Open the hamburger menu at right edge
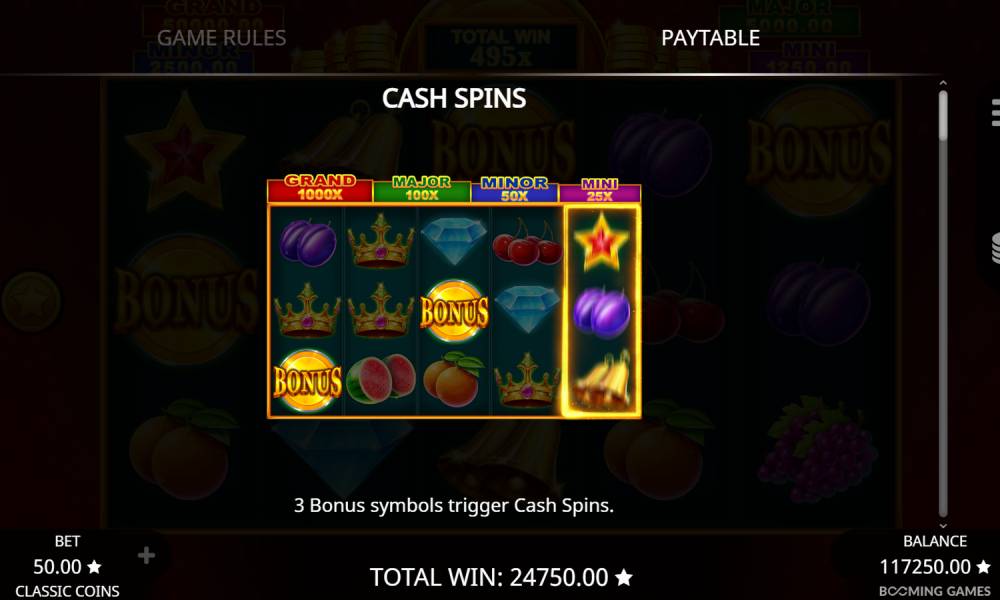 (x=995, y=113)
